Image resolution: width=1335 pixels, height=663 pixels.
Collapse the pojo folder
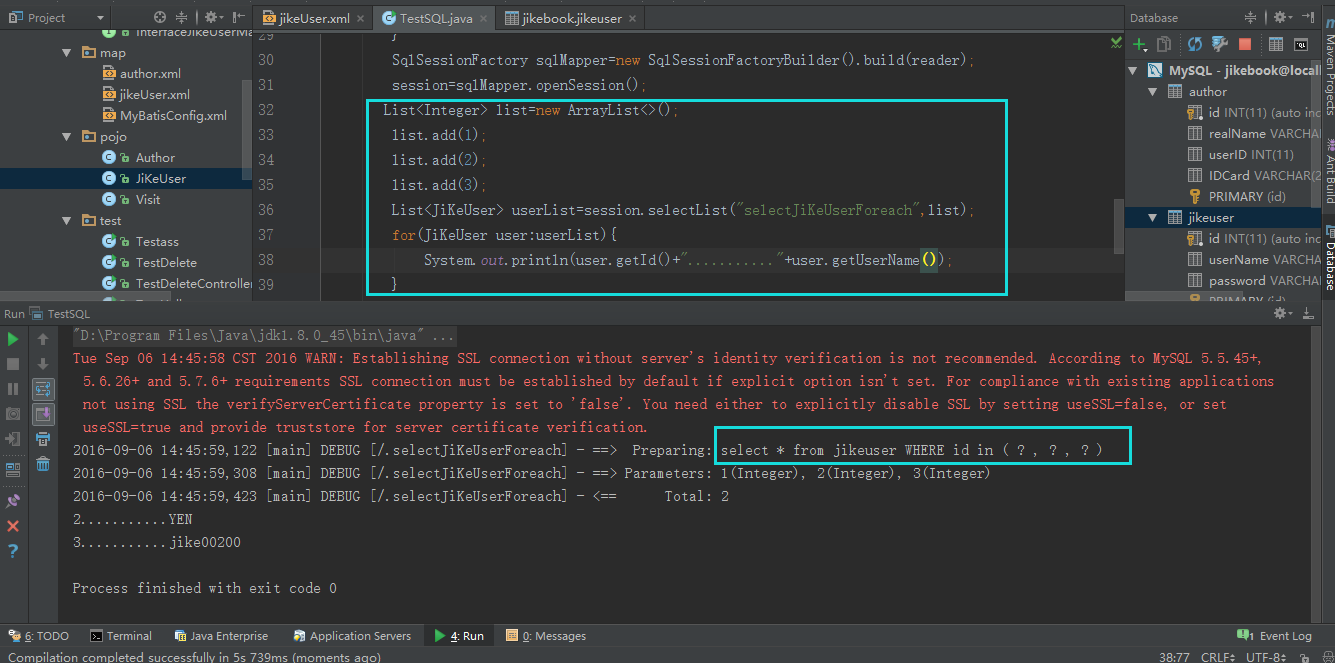(67, 137)
